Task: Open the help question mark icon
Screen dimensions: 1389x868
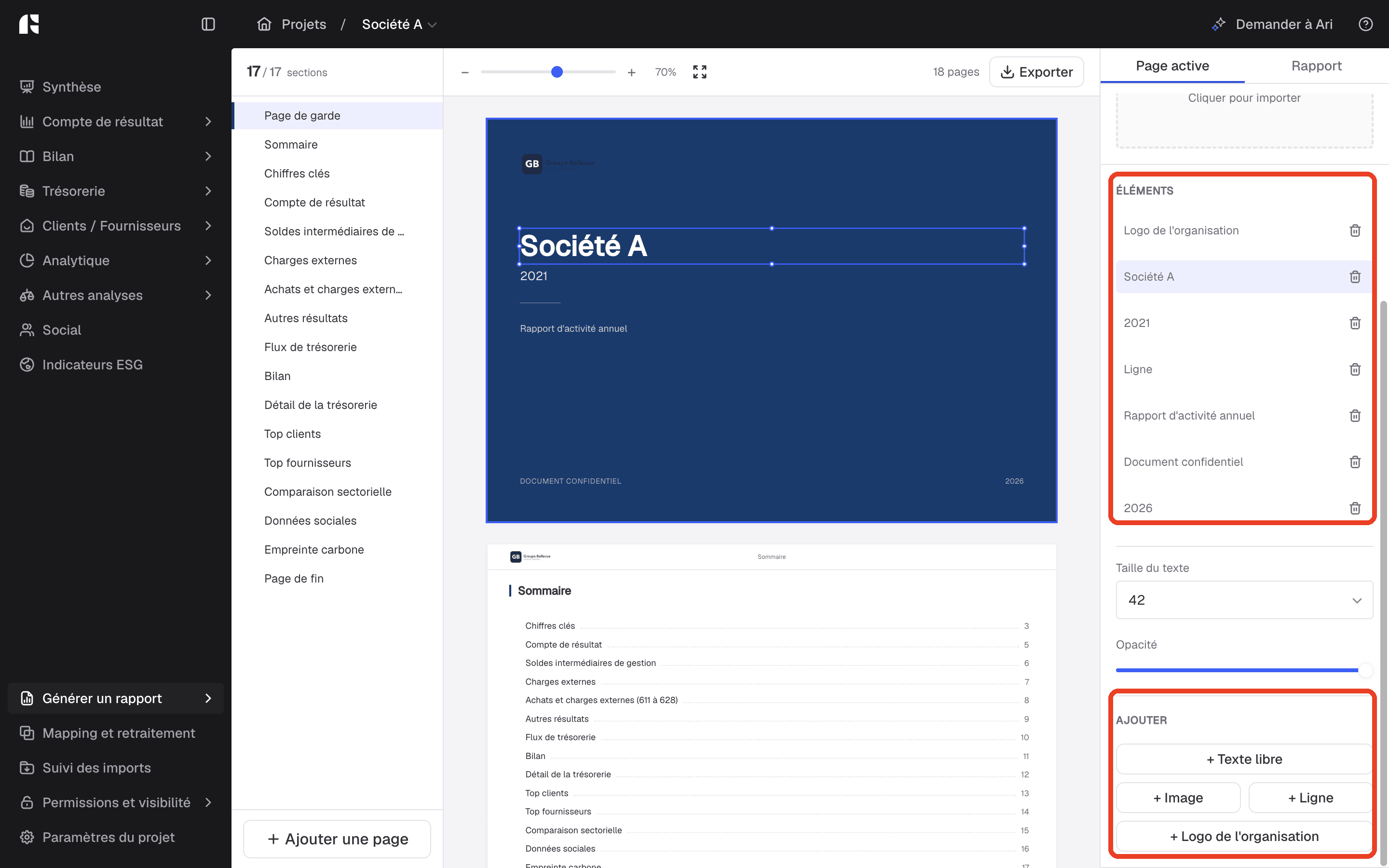Action: (1365, 24)
